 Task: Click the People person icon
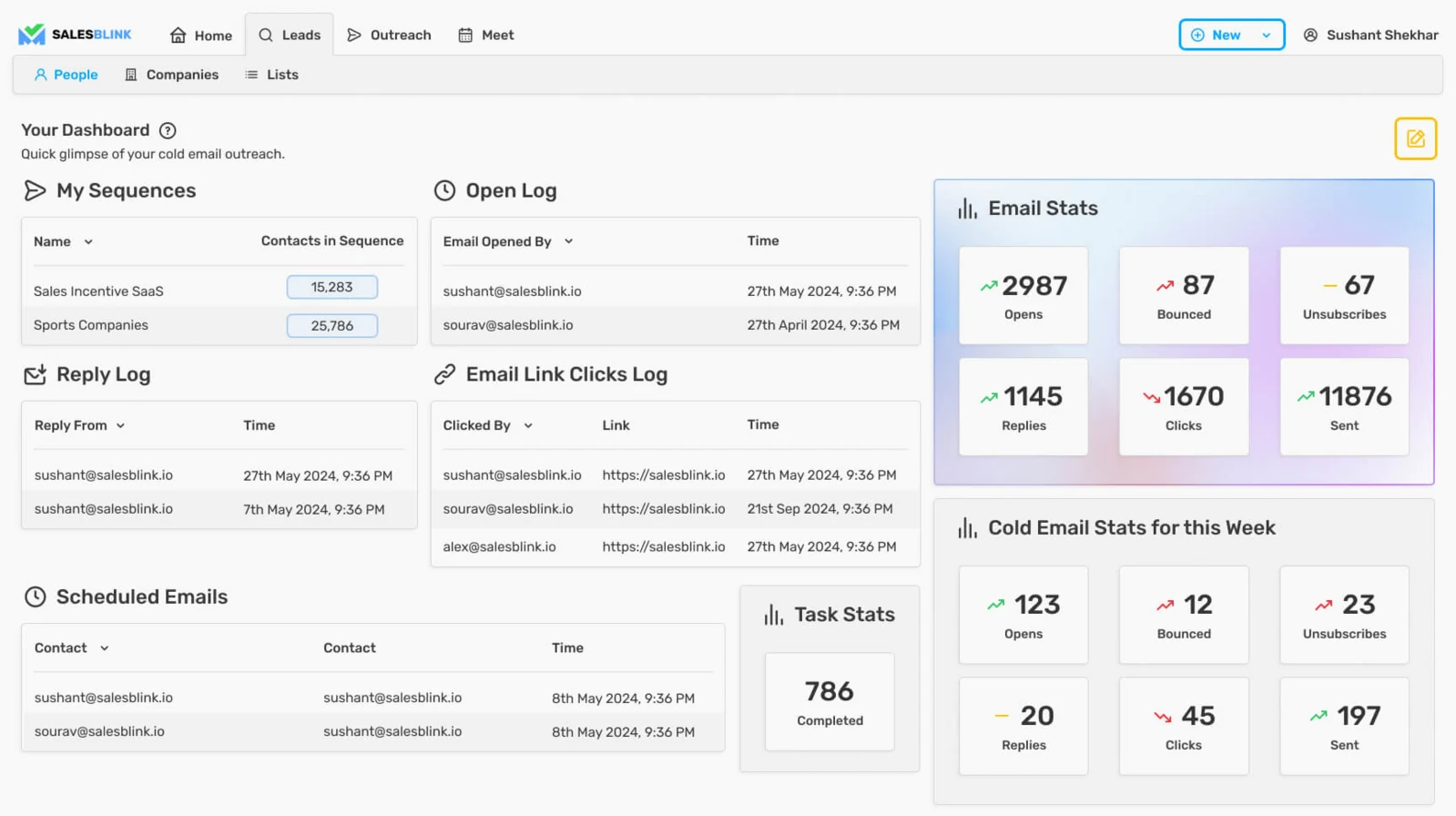[40, 75]
